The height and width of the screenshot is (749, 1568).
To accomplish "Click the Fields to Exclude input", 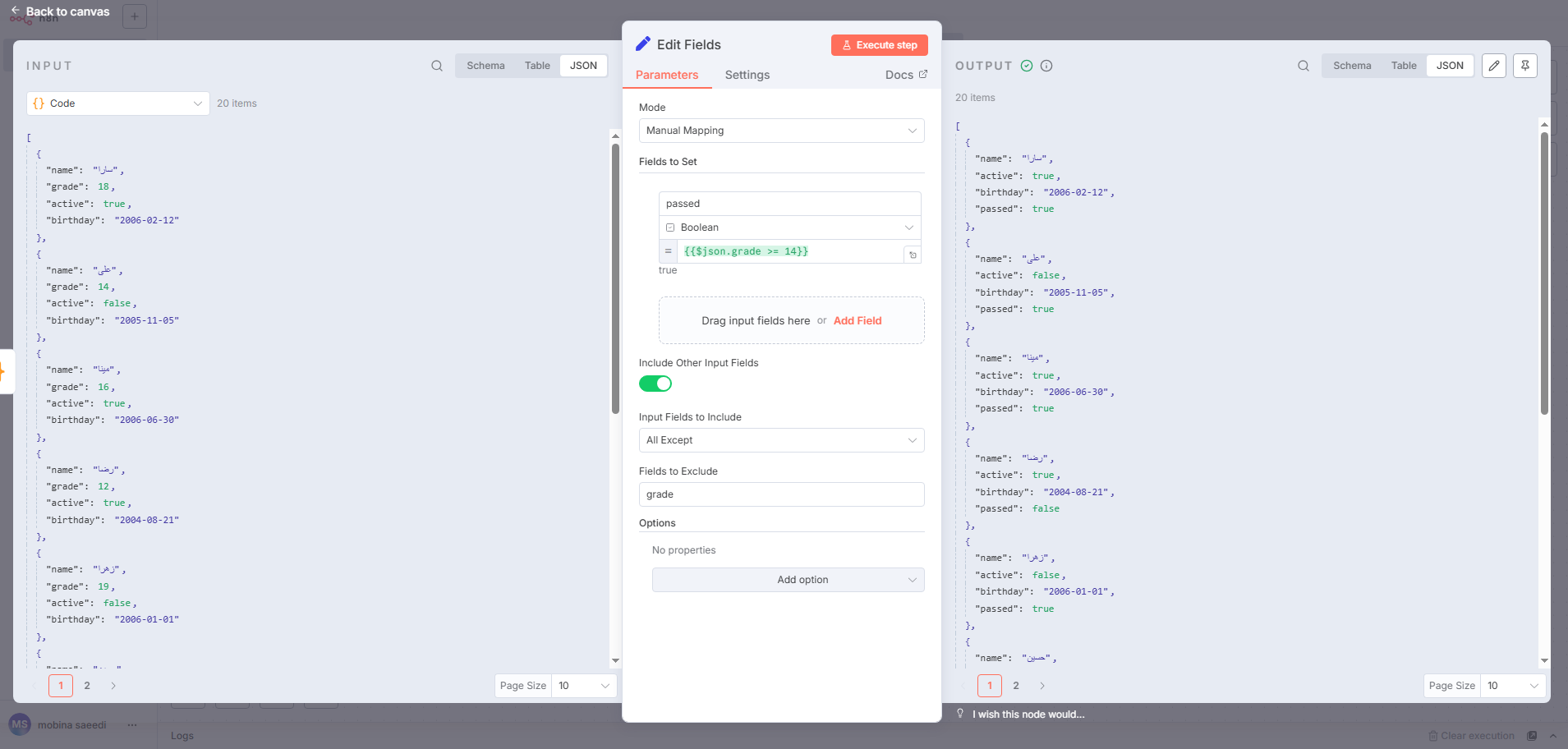I will (x=781, y=494).
